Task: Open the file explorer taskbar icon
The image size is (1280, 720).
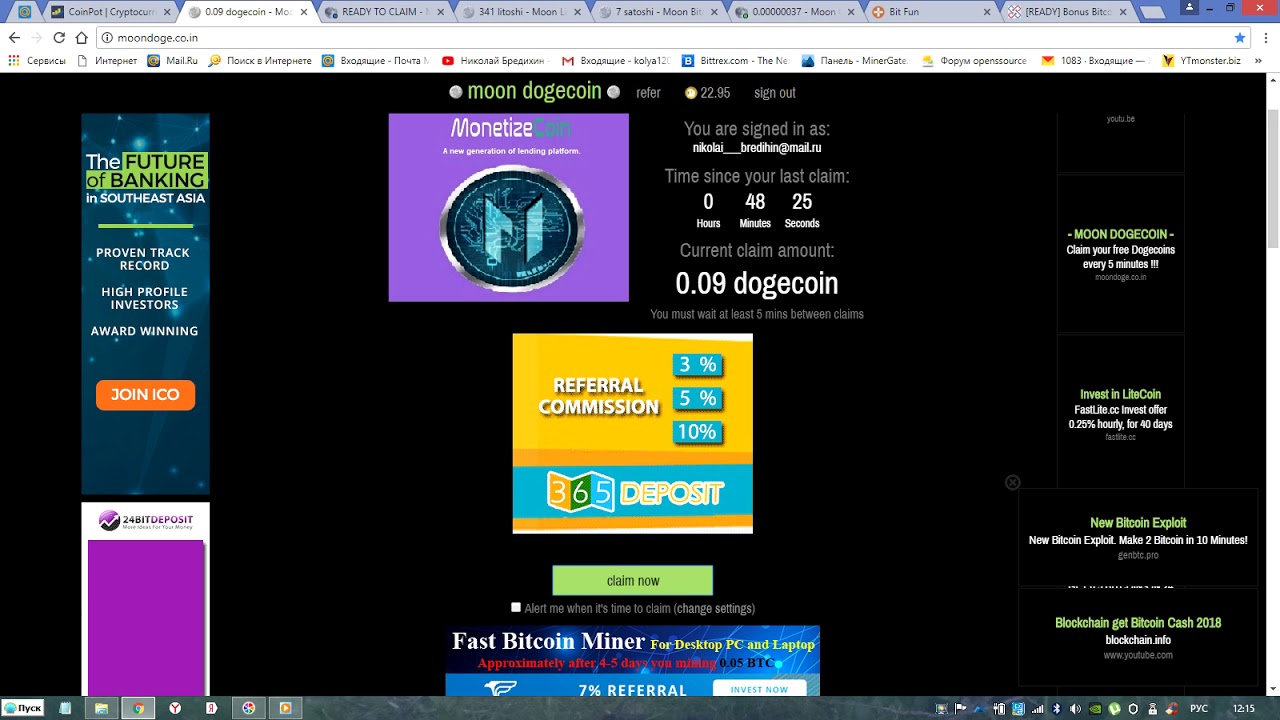Action: point(101,708)
